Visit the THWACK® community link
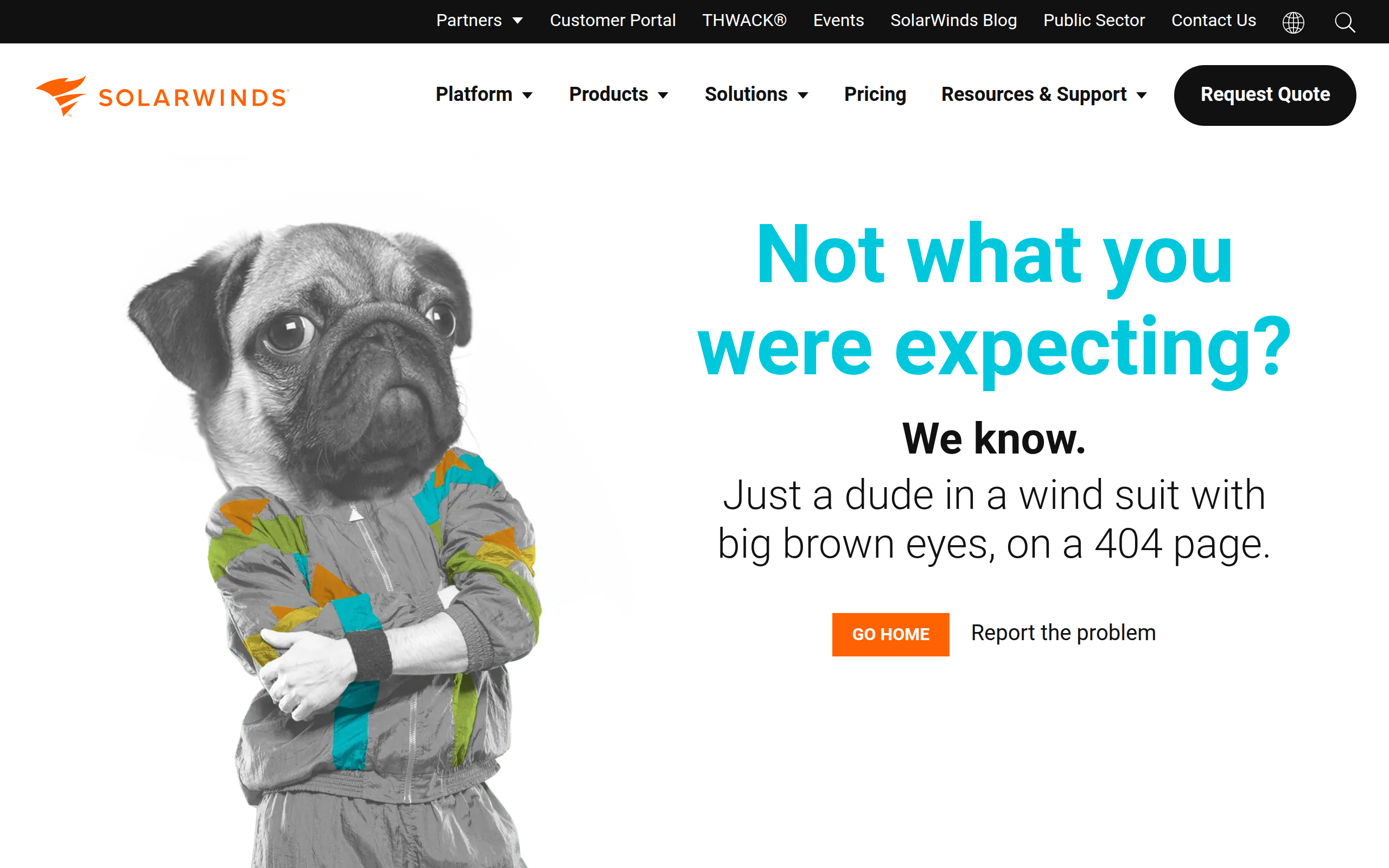Image resolution: width=1389 pixels, height=868 pixels. [744, 21]
